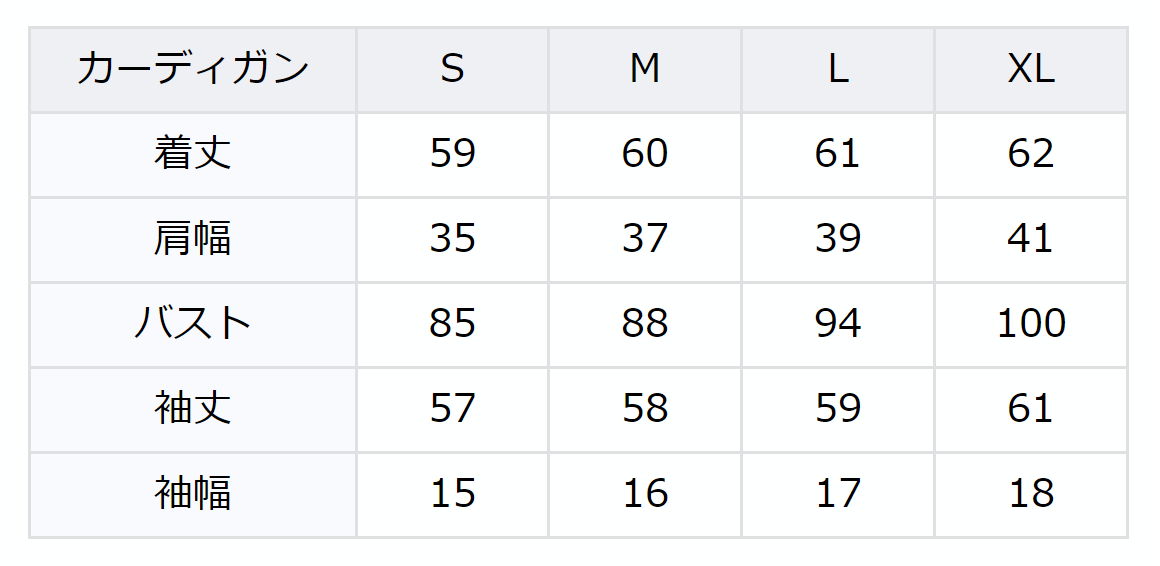The height and width of the screenshot is (566, 1160).
Task: Click the 袖幅 value 17 for L
Action: click(838, 494)
